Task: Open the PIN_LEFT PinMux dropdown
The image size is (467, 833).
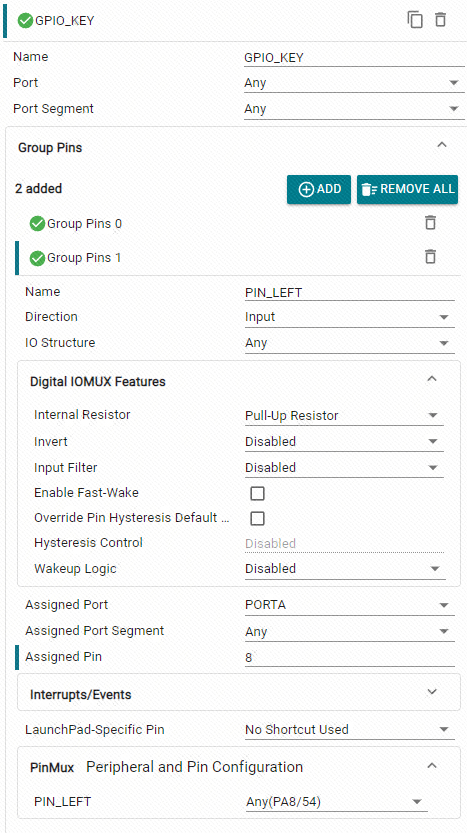Action: pyautogui.click(x=336, y=802)
